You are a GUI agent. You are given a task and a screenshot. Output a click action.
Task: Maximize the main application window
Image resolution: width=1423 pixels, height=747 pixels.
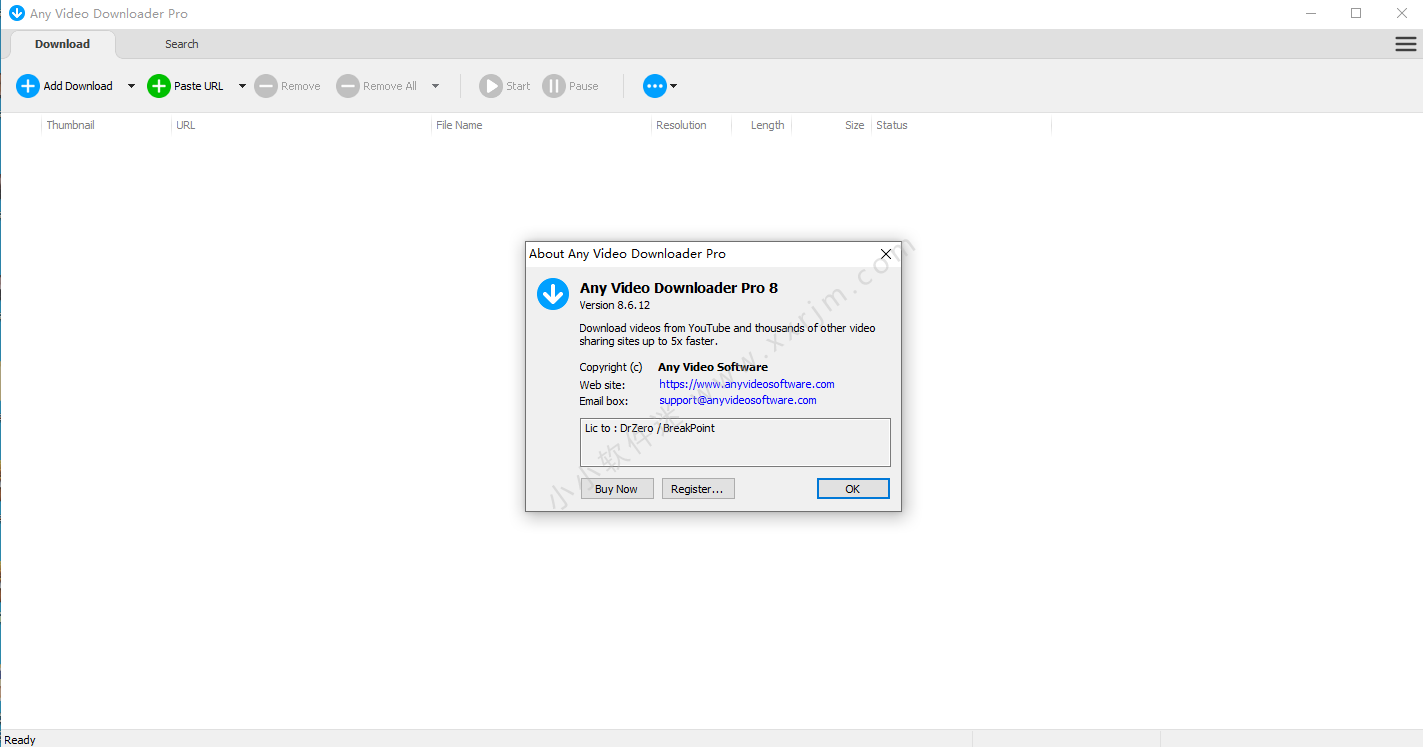pos(1356,14)
